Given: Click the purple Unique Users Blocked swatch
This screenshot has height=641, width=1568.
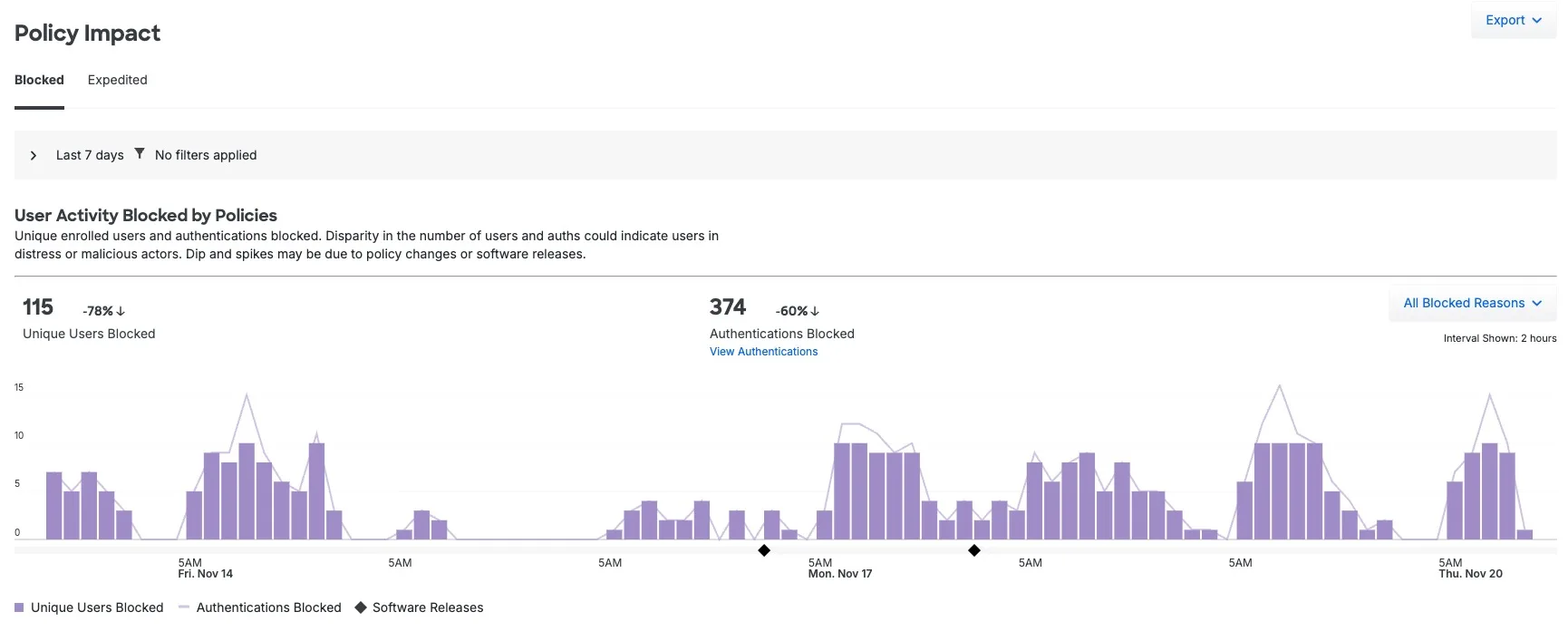Looking at the screenshot, I should (x=19, y=607).
